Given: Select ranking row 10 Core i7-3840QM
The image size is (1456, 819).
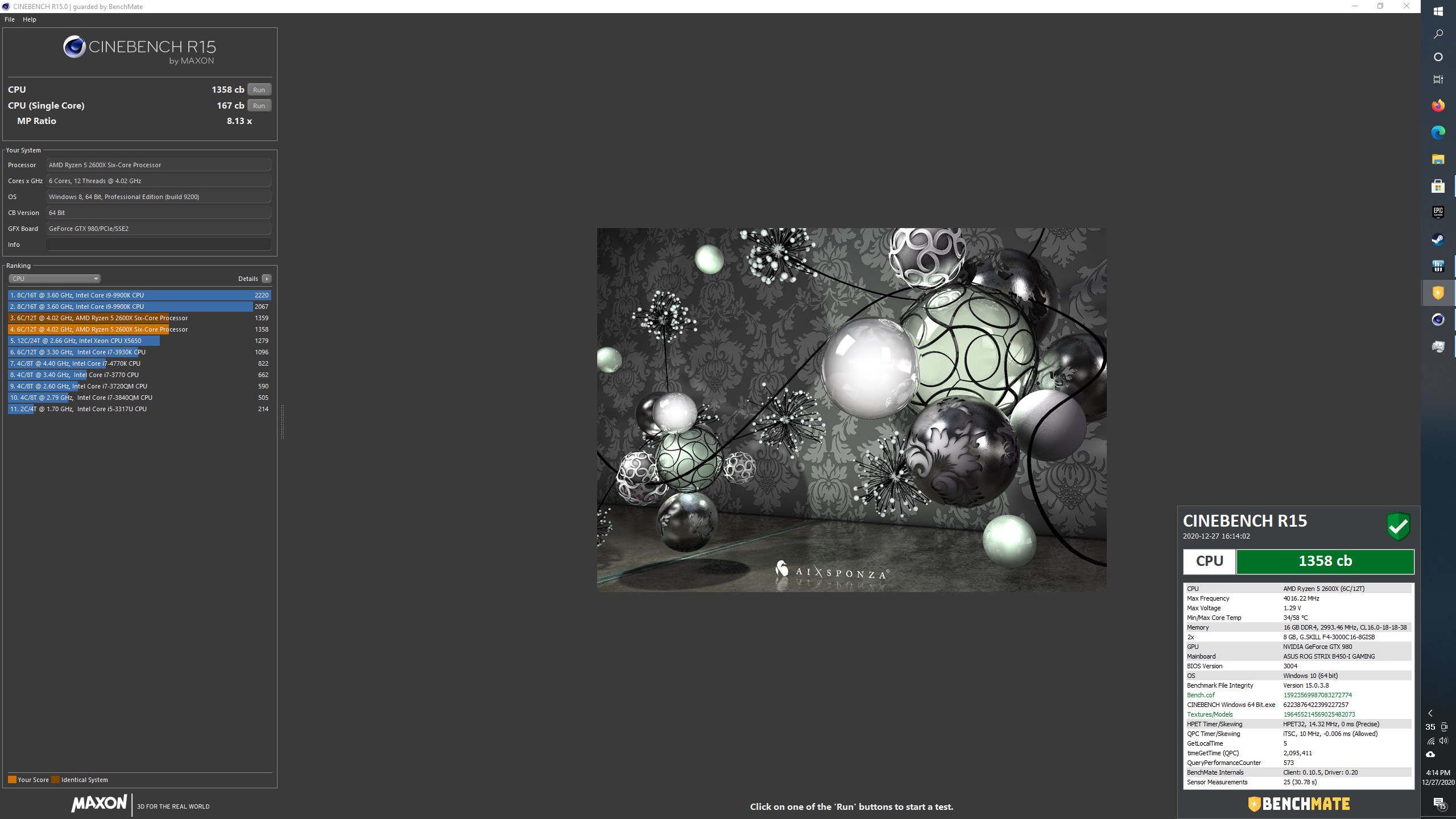Looking at the screenshot, I should click(139, 398).
